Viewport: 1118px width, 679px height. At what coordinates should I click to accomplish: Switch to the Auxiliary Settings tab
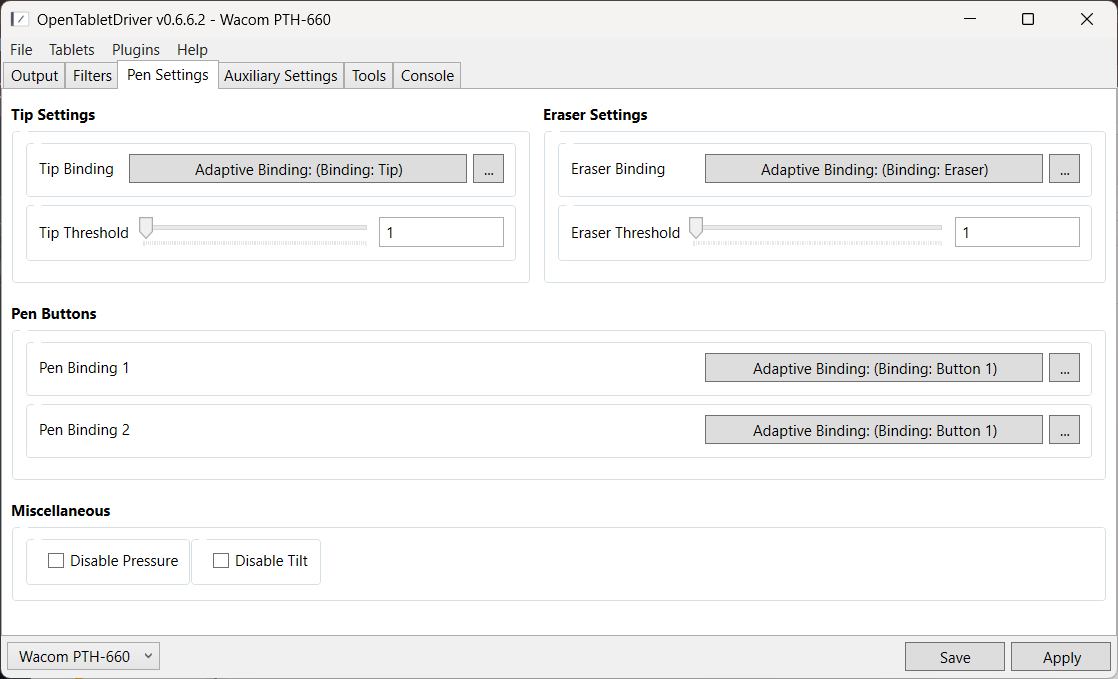coord(281,76)
